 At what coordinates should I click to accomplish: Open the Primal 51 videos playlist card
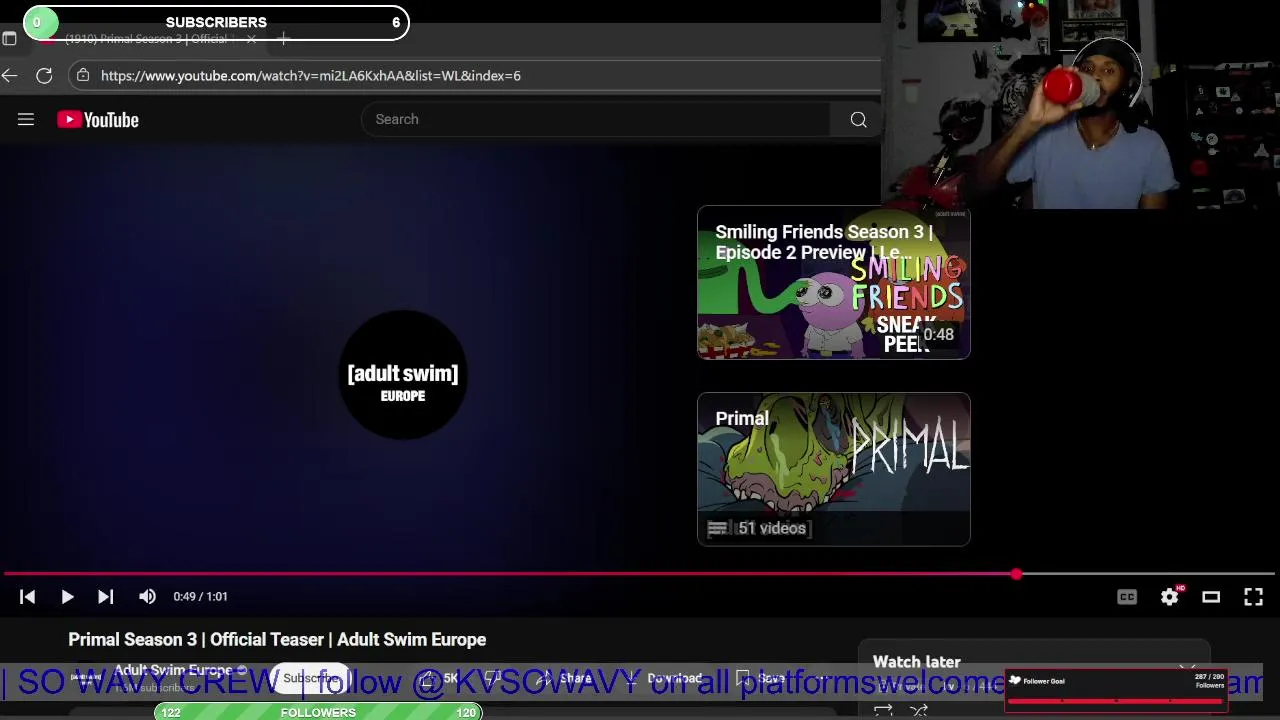click(833, 469)
